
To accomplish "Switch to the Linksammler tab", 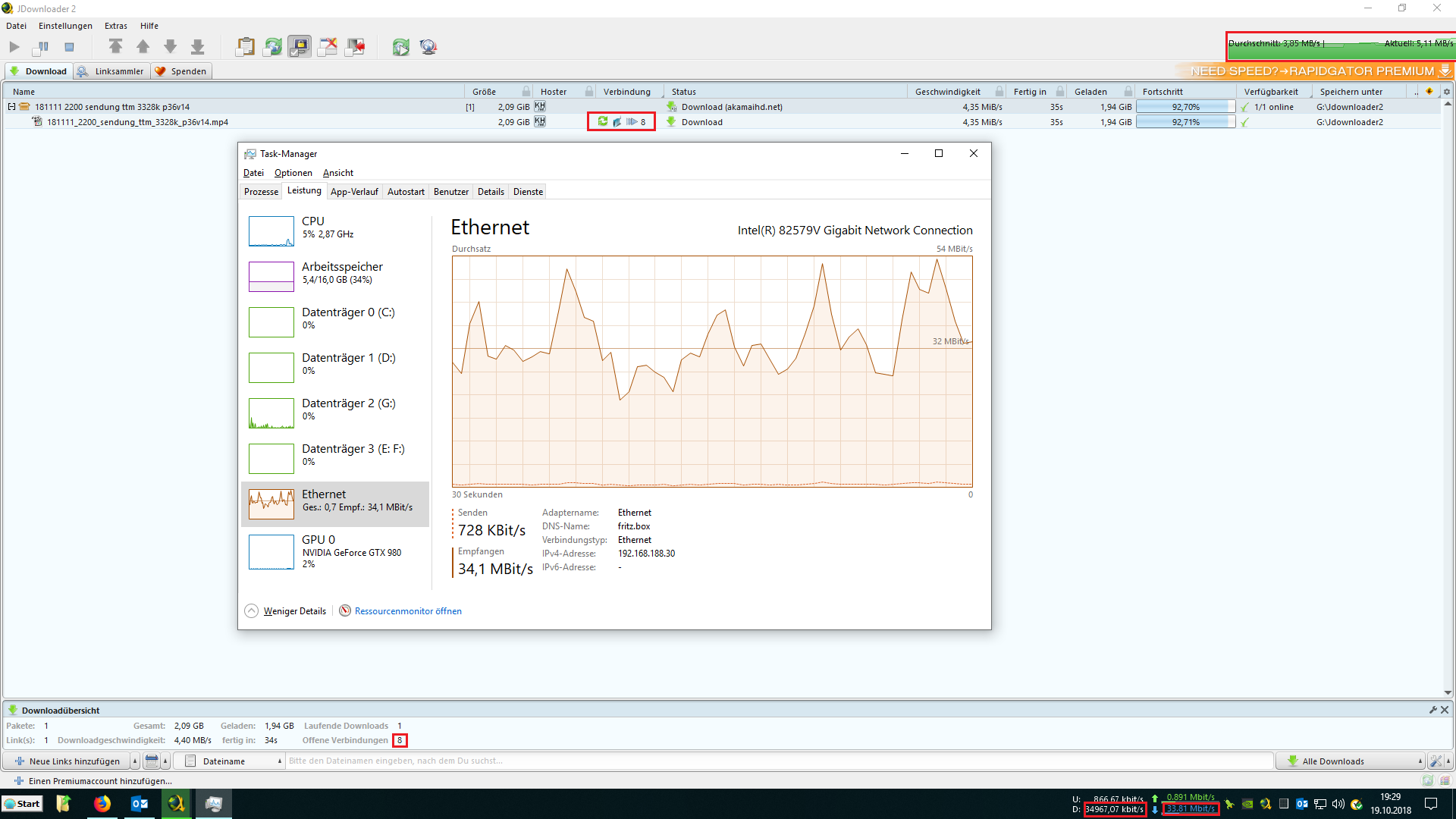I will click(x=112, y=71).
